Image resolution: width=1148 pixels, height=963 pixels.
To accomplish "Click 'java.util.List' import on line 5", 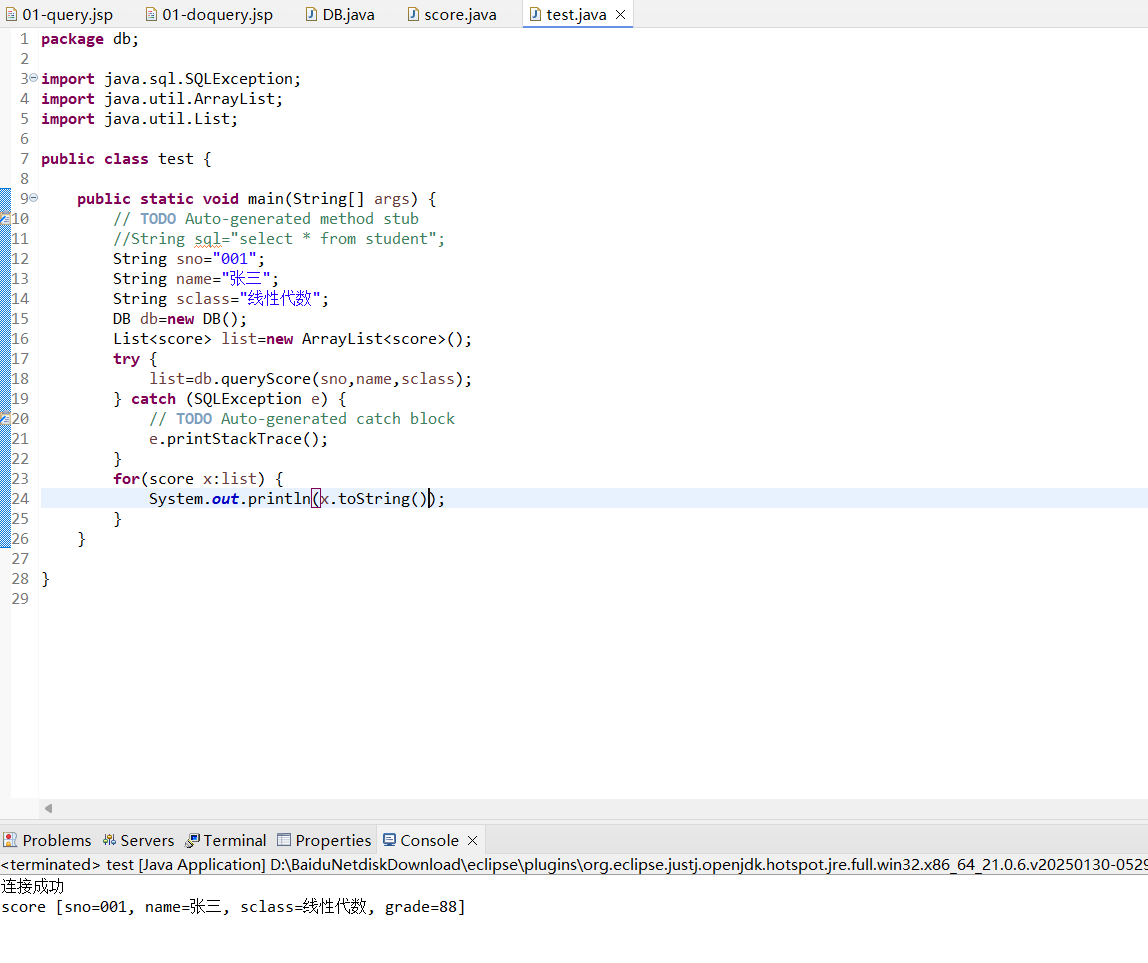I will 166,119.
